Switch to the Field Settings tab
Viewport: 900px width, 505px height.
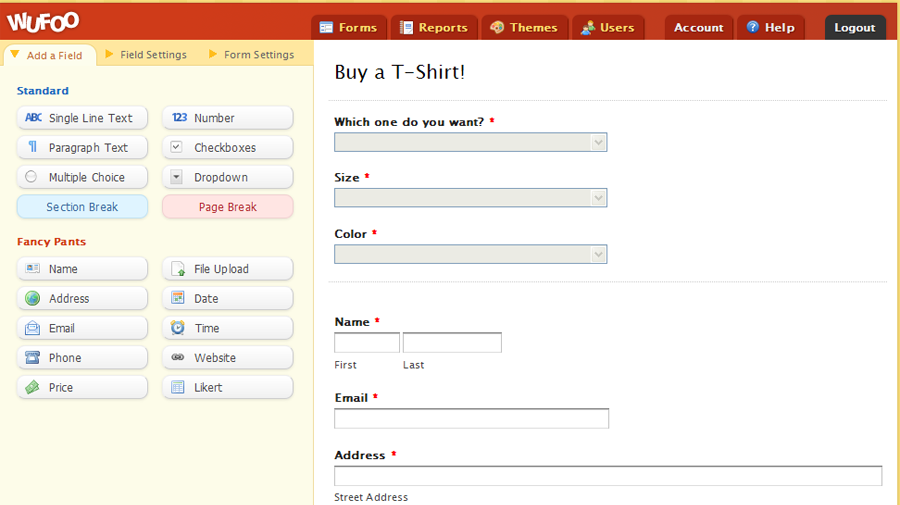[x=146, y=55]
